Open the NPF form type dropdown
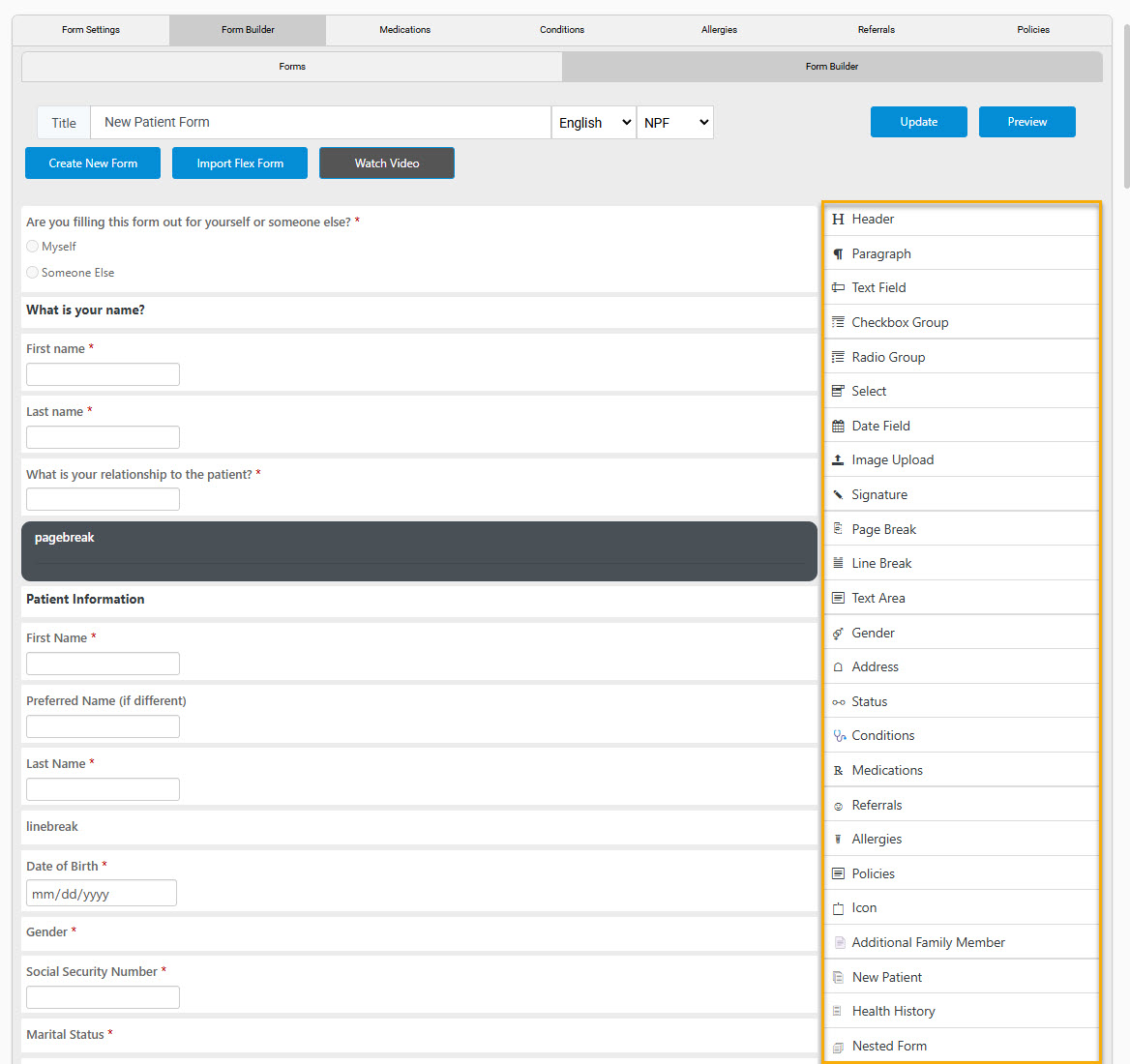Screen dimensions: 1130x1064 [x=674, y=122]
